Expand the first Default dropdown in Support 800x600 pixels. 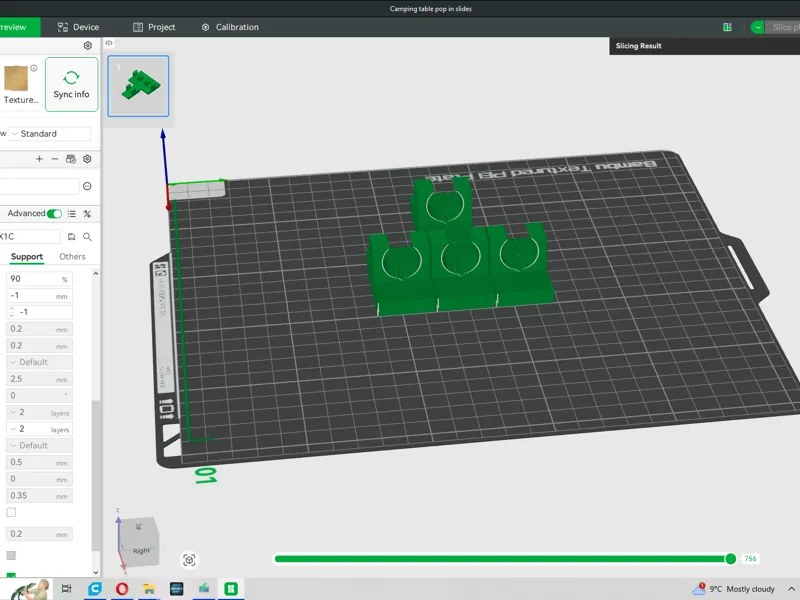pyautogui.click(x=40, y=362)
